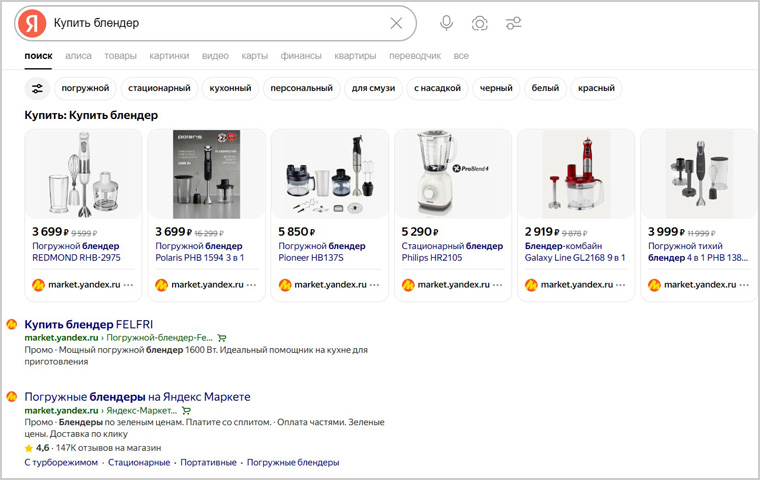Select the белый filter chip
Screen dimensions: 760x480
545,88
